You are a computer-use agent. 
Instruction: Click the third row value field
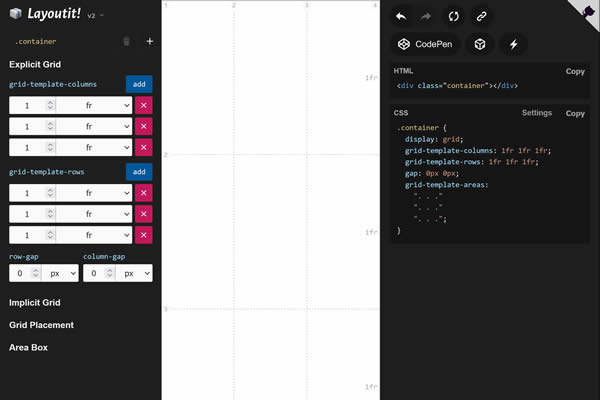(x=33, y=235)
